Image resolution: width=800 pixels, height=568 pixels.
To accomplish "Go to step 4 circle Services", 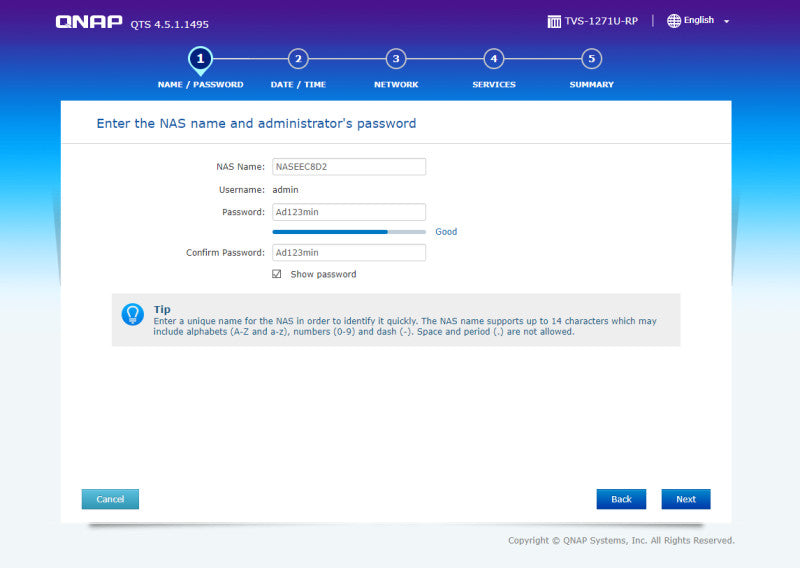I will click(x=494, y=59).
